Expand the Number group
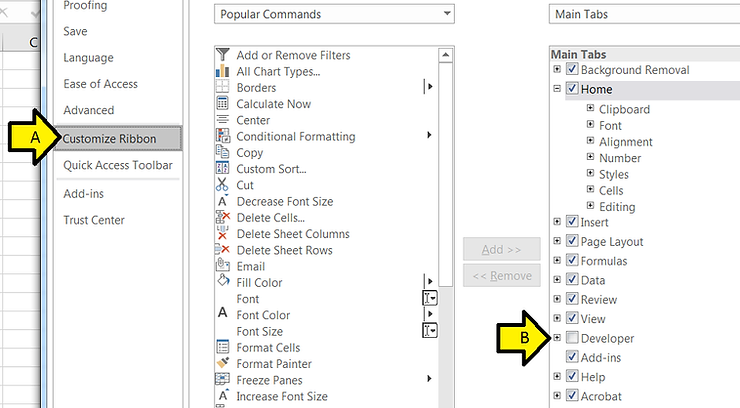The image size is (740, 408). 590,156
